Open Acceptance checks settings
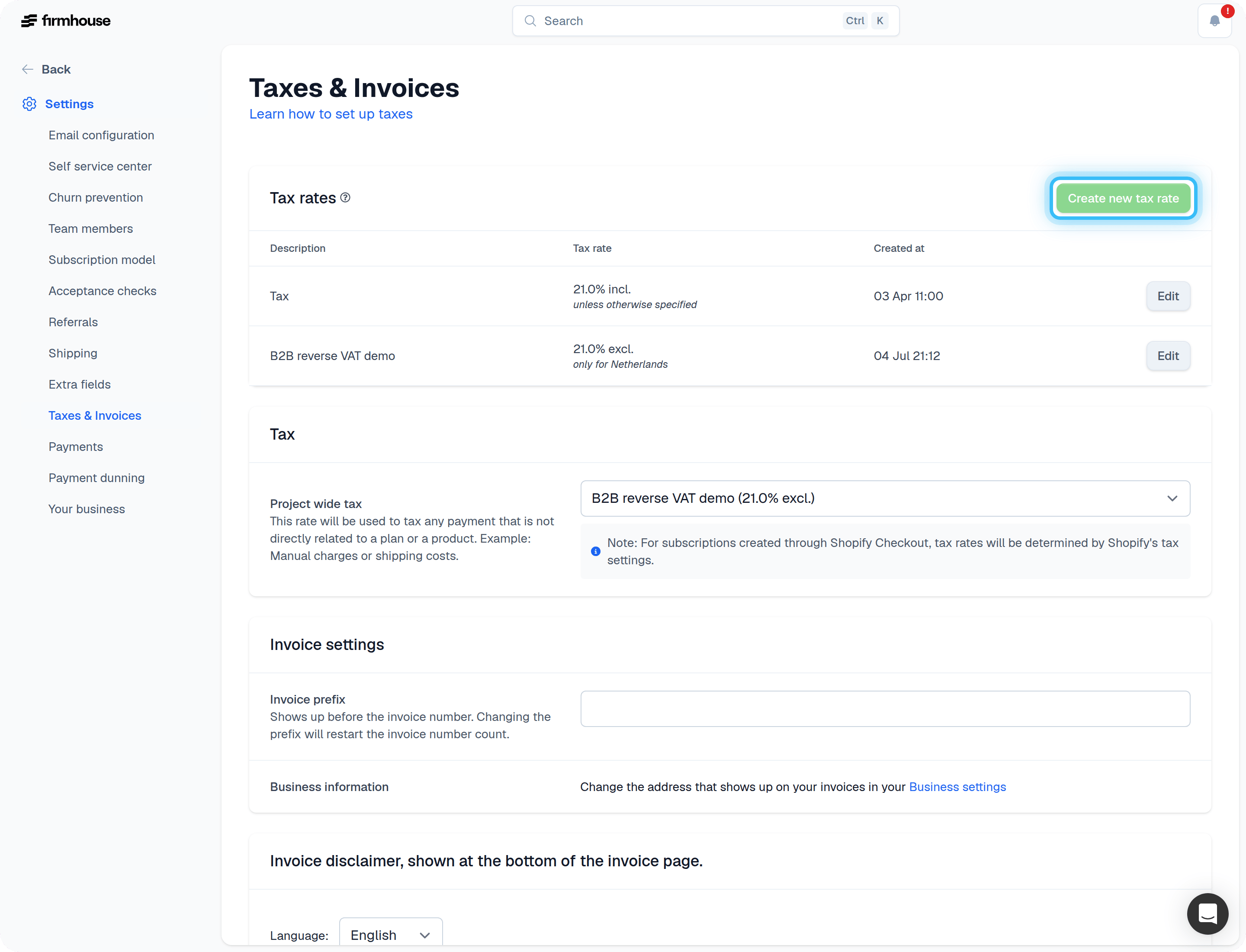The width and height of the screenshot is (1246, 952). pos(103,291)
